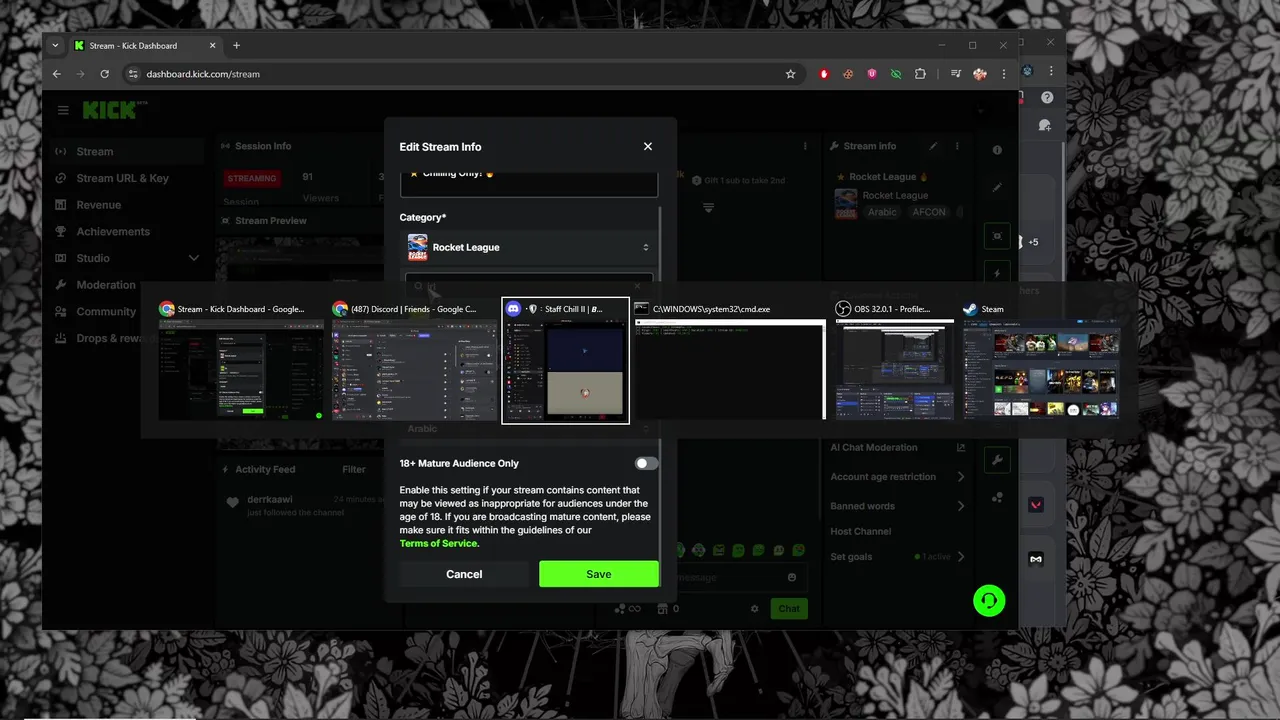Click the stream title input field

529,183
